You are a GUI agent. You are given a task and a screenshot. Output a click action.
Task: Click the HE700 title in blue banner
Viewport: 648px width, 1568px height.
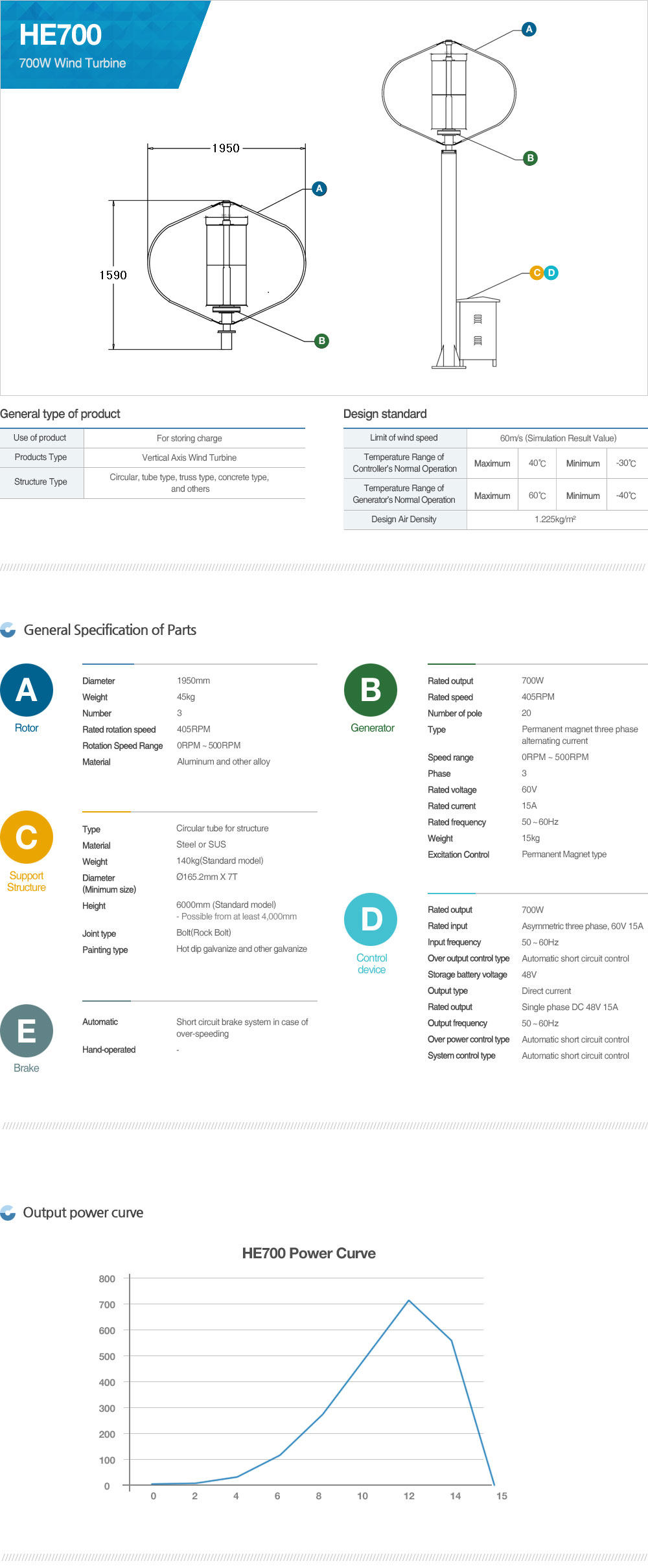pos(60,35)
